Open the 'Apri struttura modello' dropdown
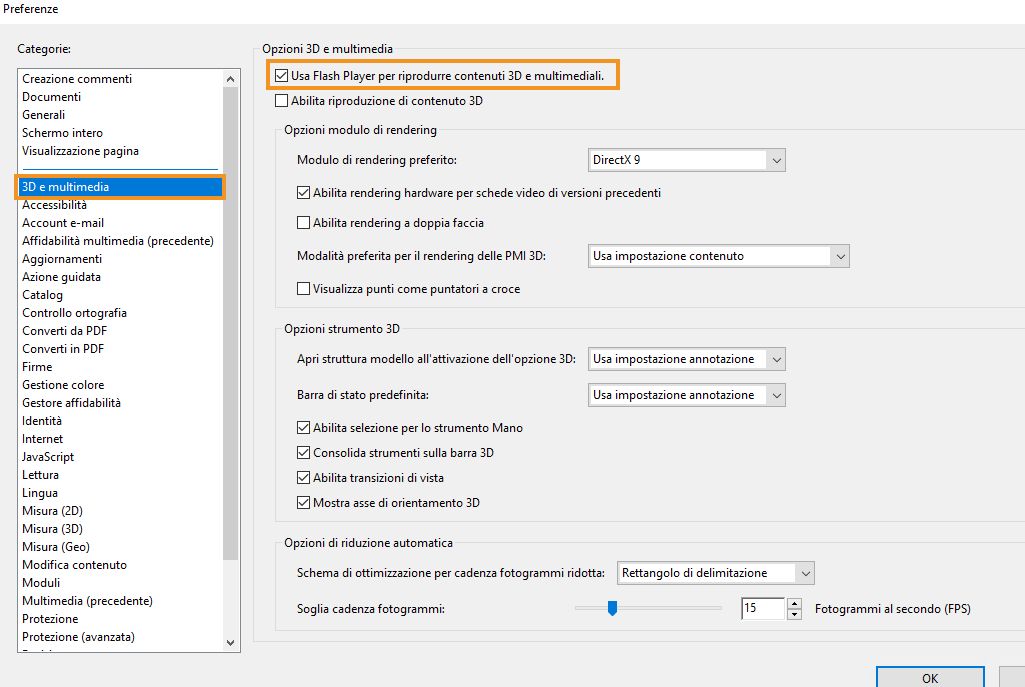Viewport: 1025px width, 687px height. click(777, 359)
